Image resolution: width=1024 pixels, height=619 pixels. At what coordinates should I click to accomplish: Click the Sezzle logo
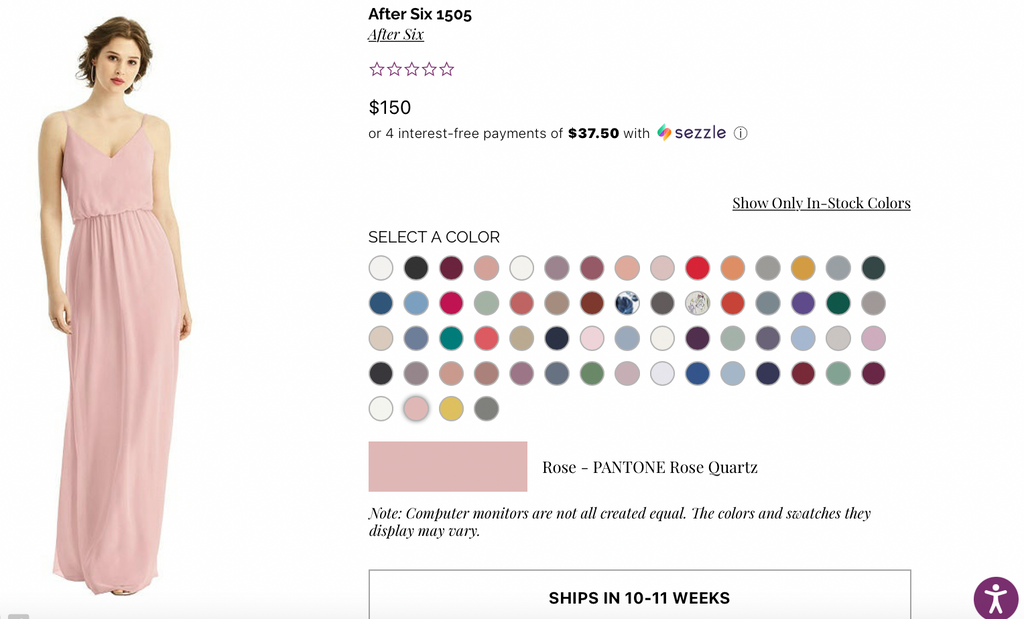tap(692, 133)
